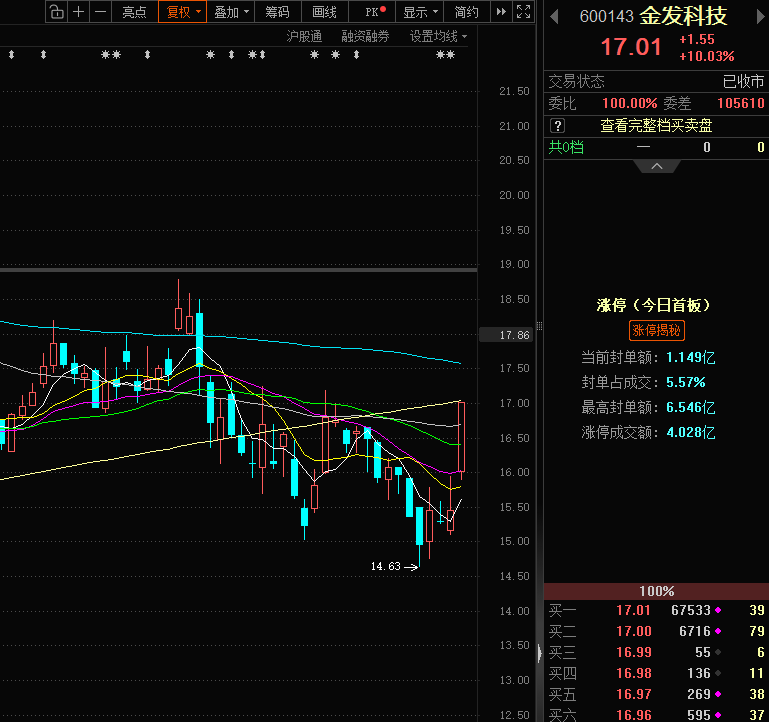The image size is (769, 722).
Task: Go to previous stock with left arrow
Action: click(x=554, y=17)
